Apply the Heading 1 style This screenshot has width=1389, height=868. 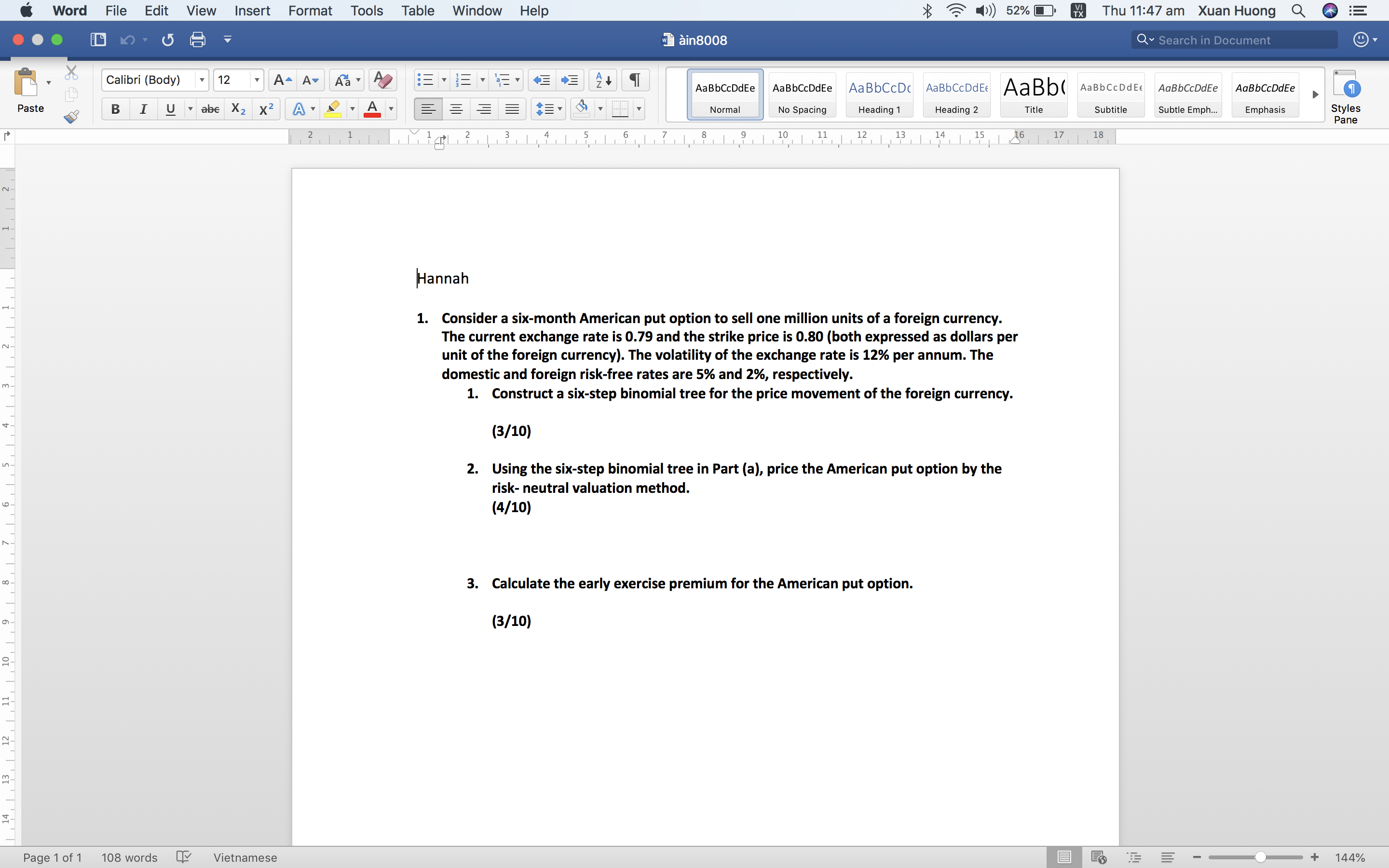click(879, 95)
